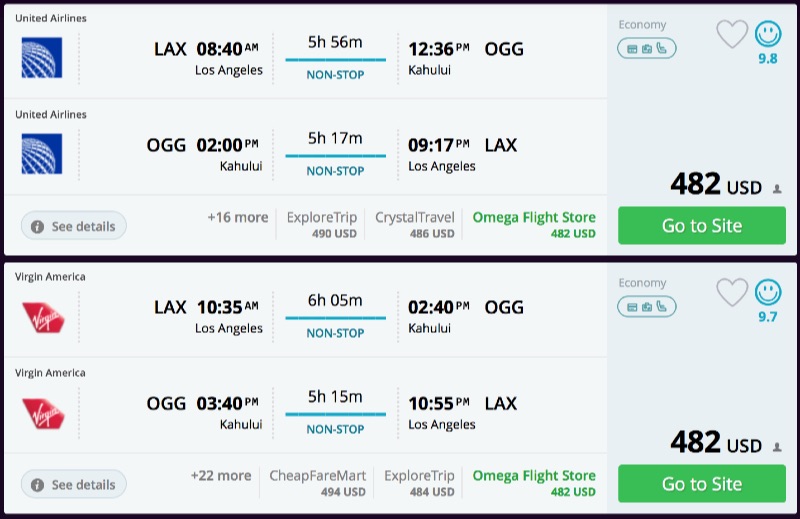Pick Omega Flight Store offer on Virgin flight
This screenshot has width=800, height=519.
[x=534, y=482]
